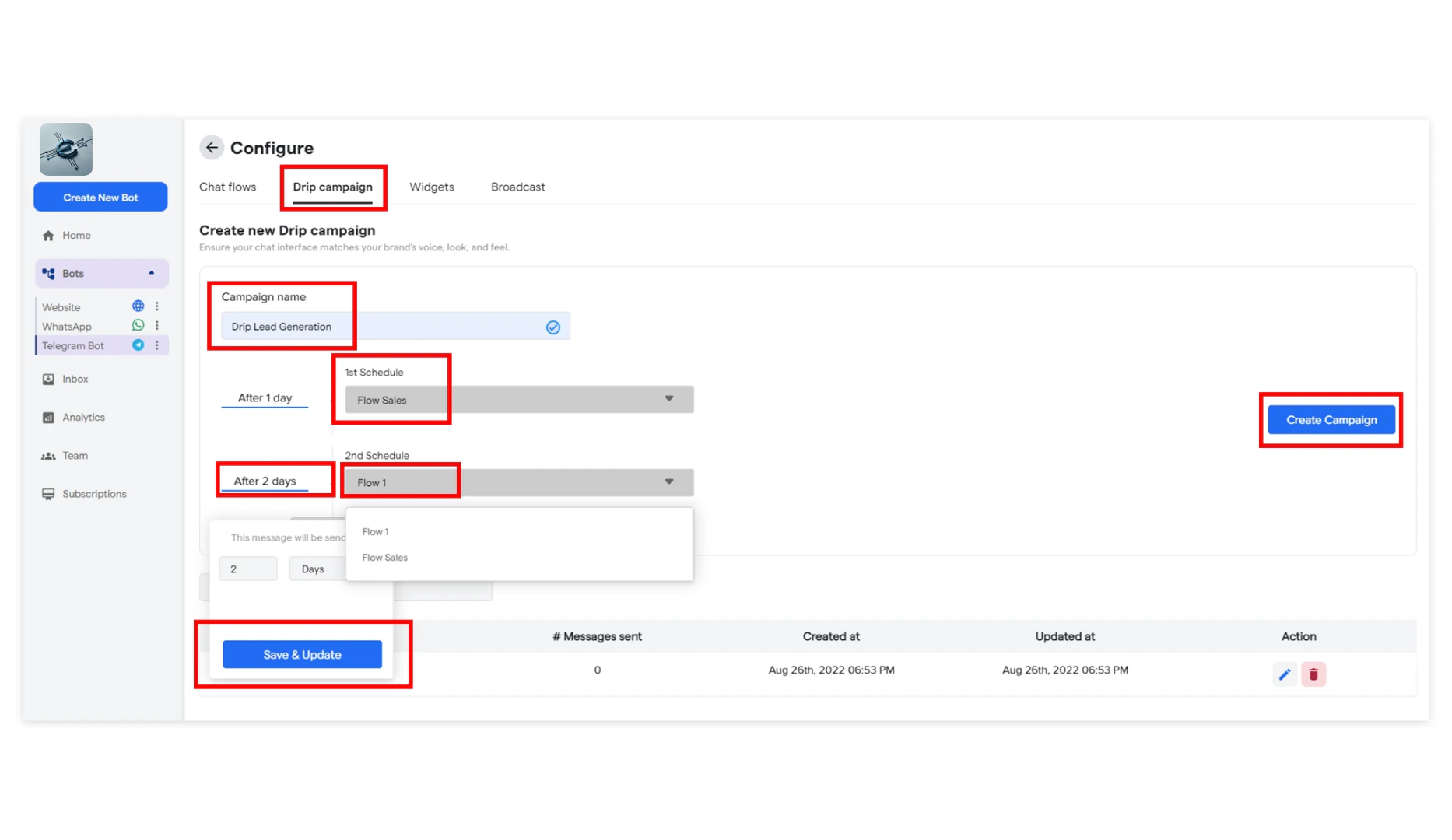Click the Created at date cell
This screenshot has height=840, width=1452.
(831, 670)
